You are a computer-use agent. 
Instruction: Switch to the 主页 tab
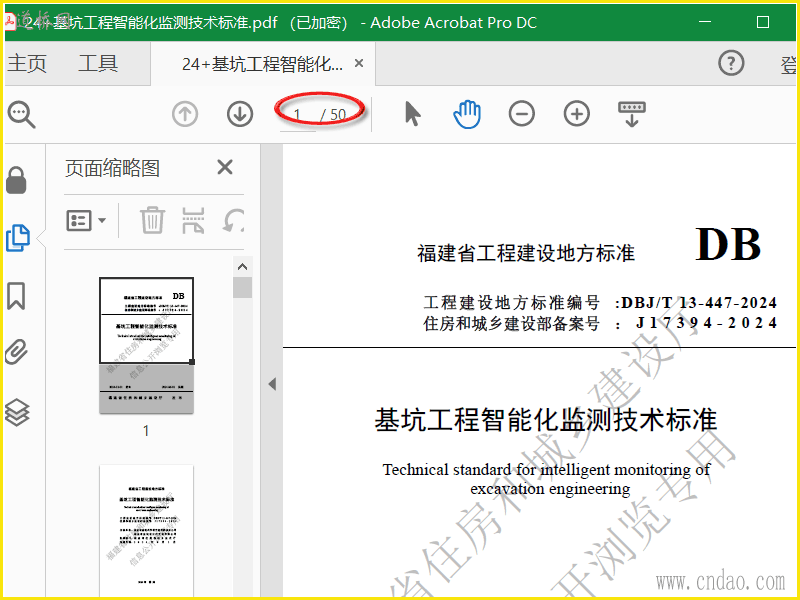click(27, 63)
